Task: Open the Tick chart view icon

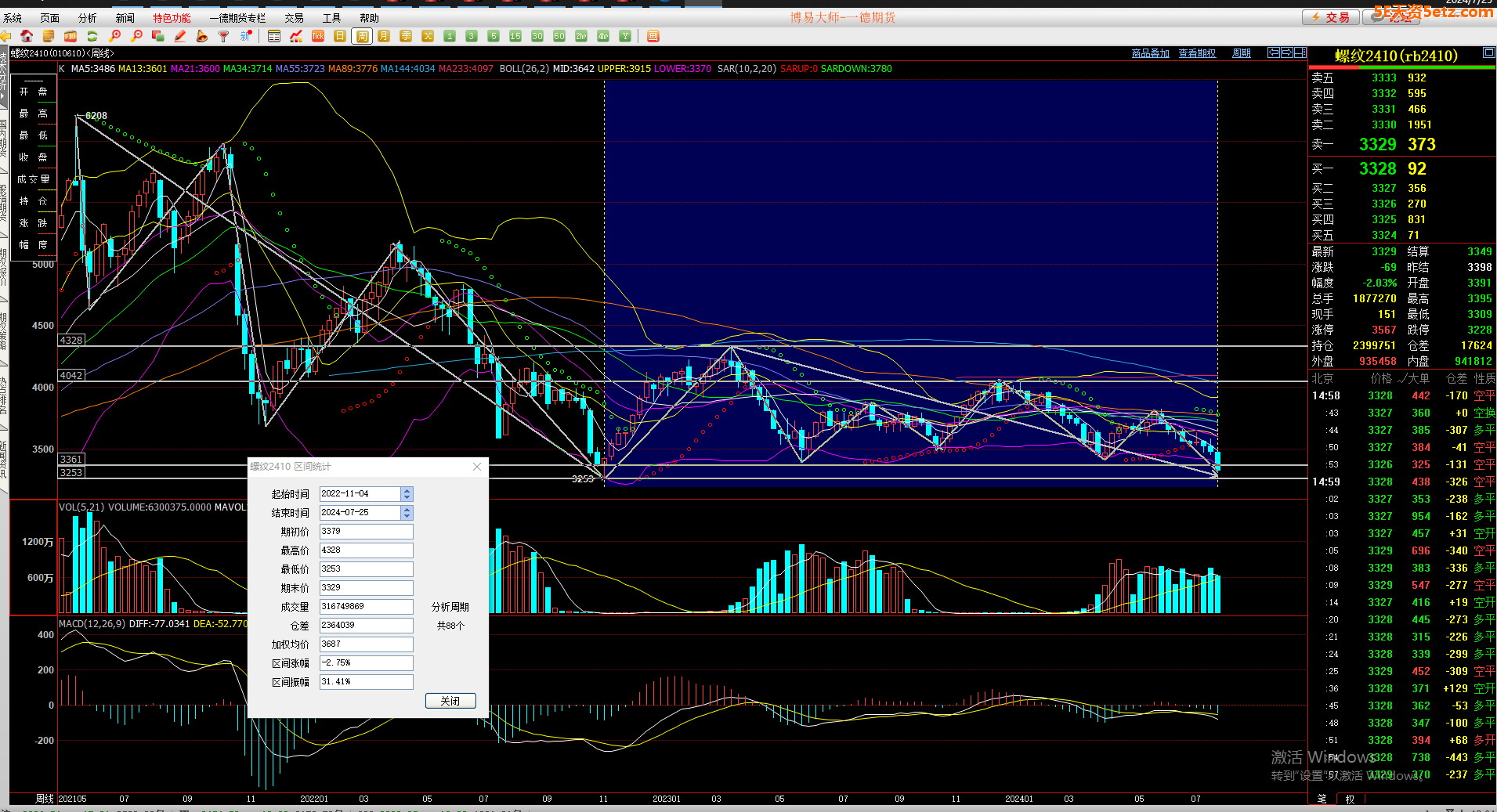Action: pos(318,36)
